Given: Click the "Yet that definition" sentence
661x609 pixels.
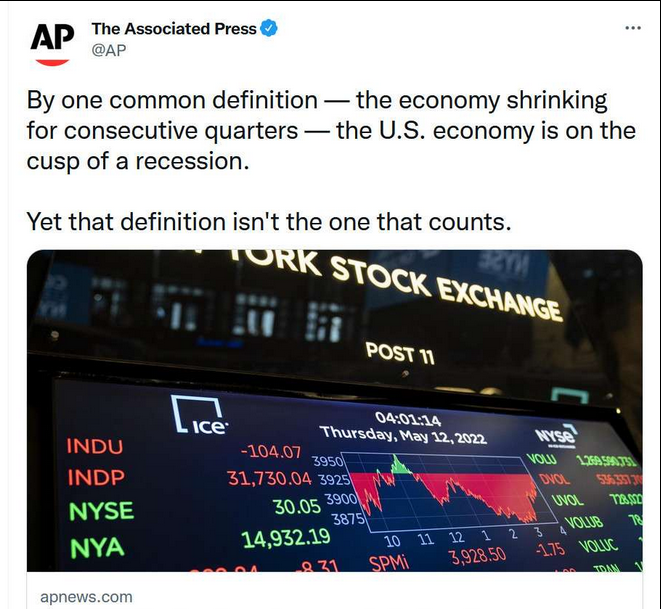Looking at the screenshot, I should tap(268, 221).
